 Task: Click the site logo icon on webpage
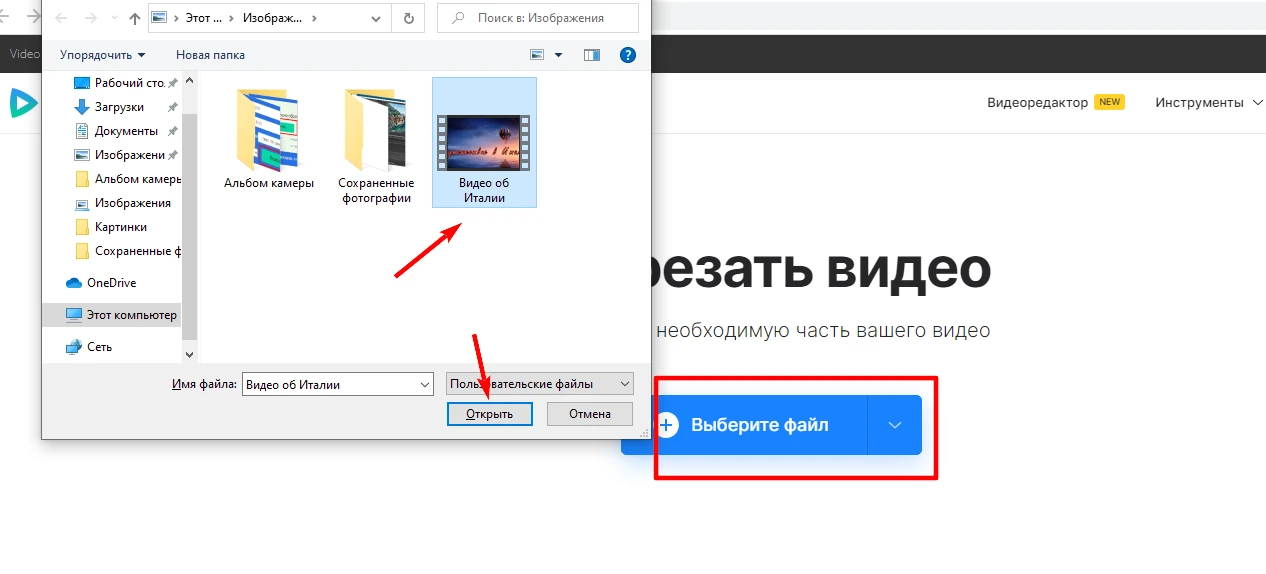(22, 102)
